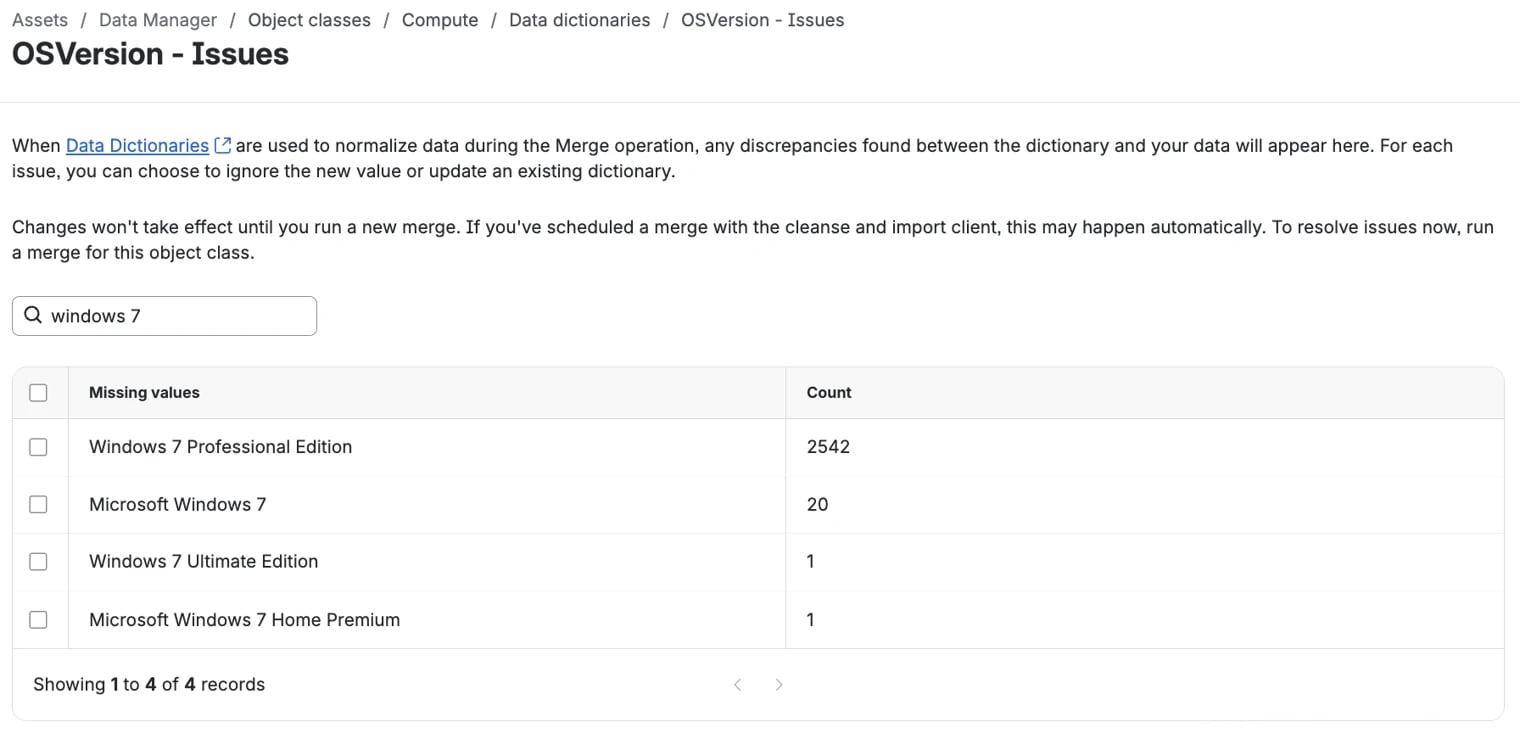This screenshot has width=1520, height=750.
Task: Click the count value 2542
Action: click(828, 447)
